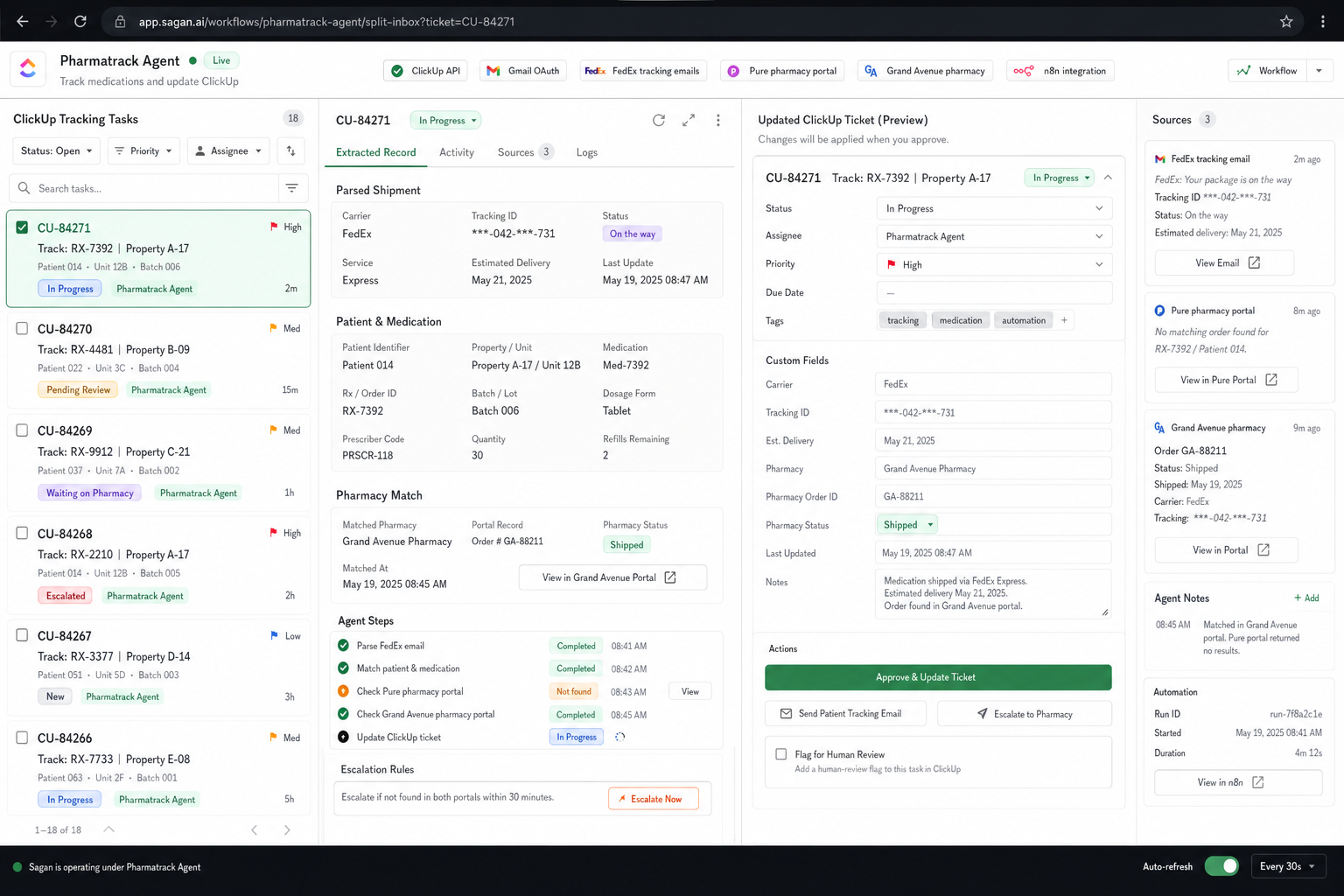Click View in Pure Portal button
Viewport: 1344px width, 896px height.
coord(1227,380)
